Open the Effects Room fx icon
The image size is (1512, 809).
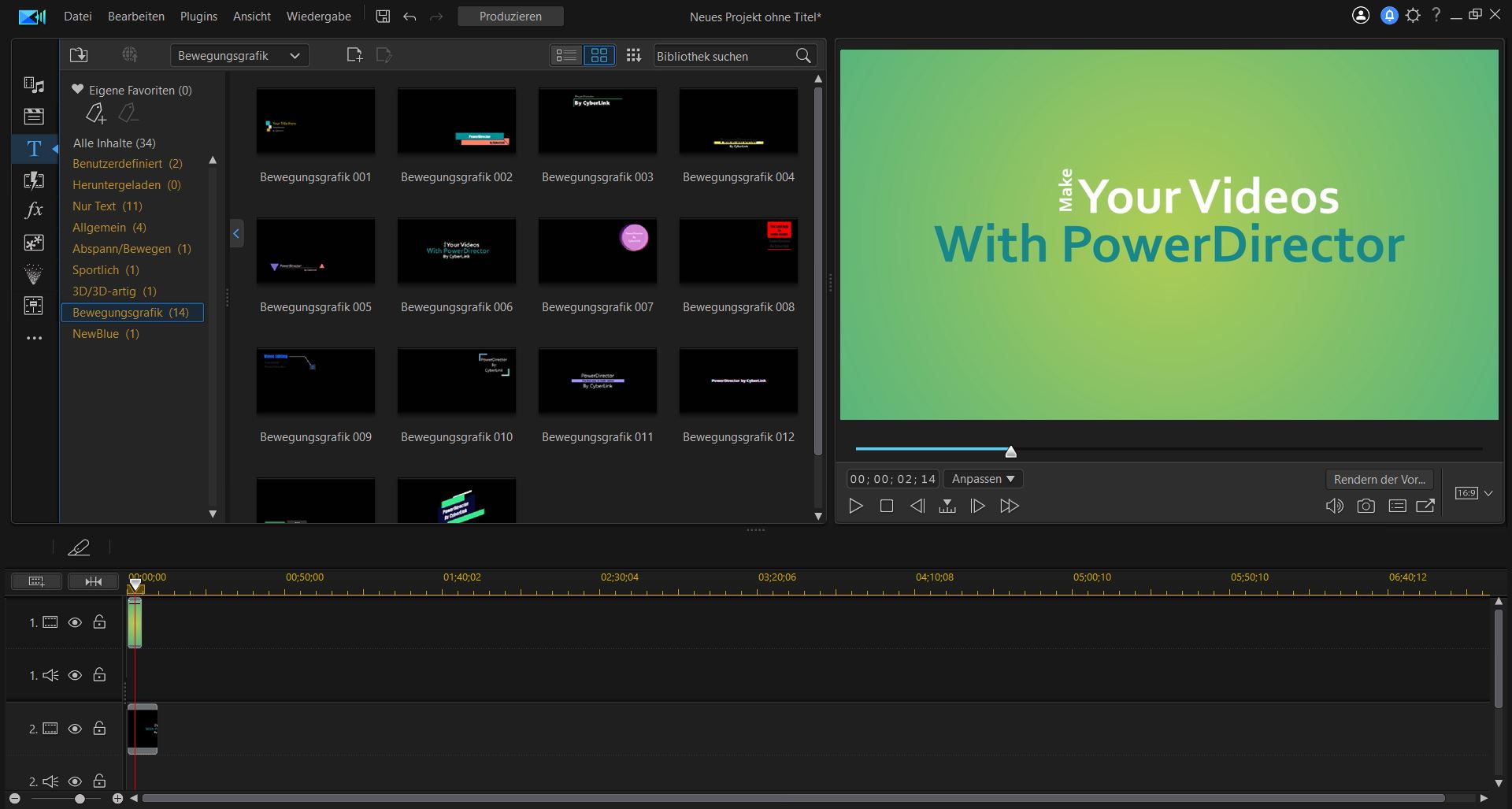(34, 210)
